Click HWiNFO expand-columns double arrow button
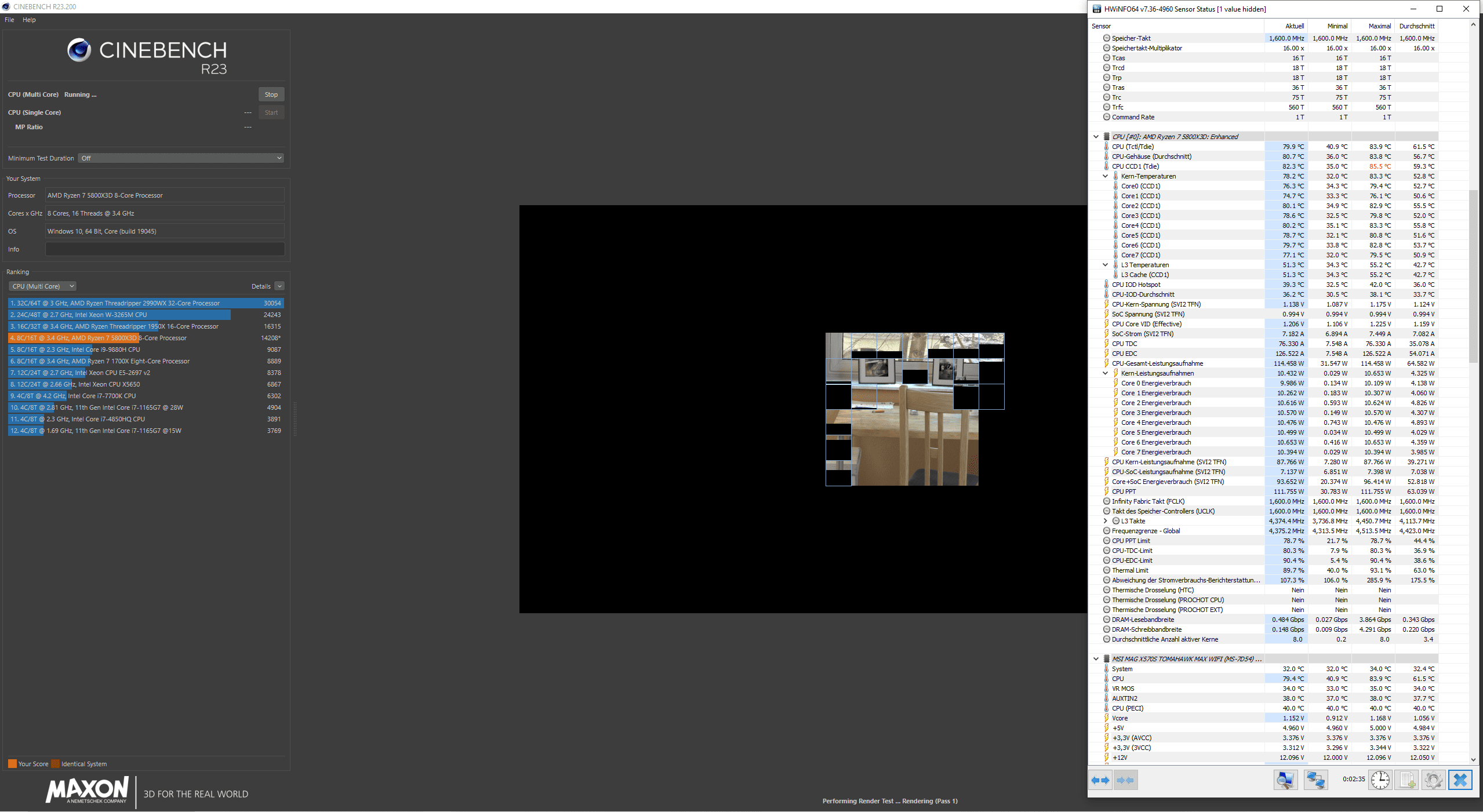Image resolution: width=1483 pixels, height=812 pixels. [x=1100, y=780]
